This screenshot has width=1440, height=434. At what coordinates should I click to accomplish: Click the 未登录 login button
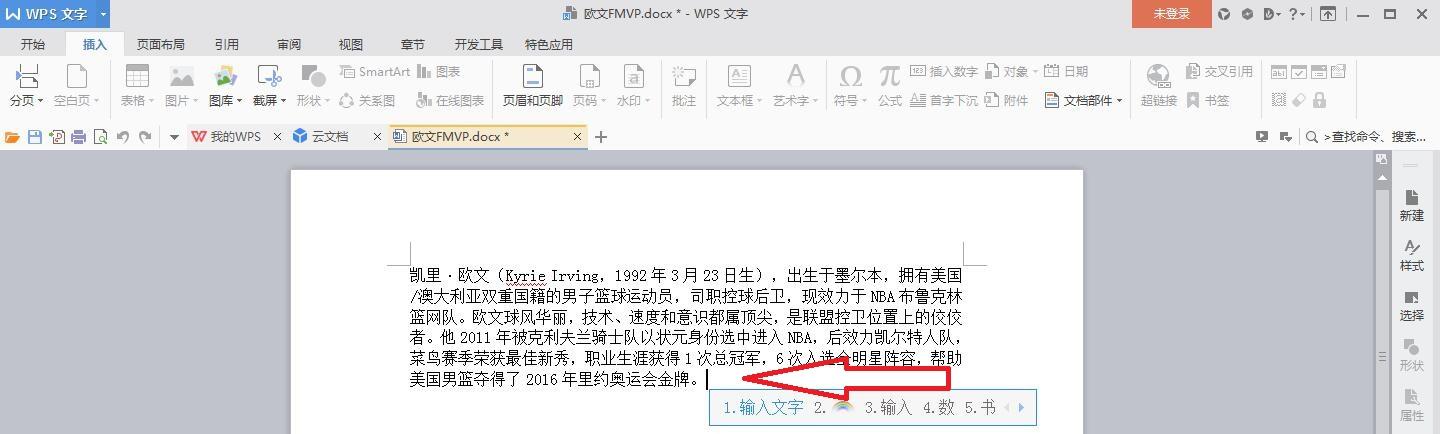1172,14
